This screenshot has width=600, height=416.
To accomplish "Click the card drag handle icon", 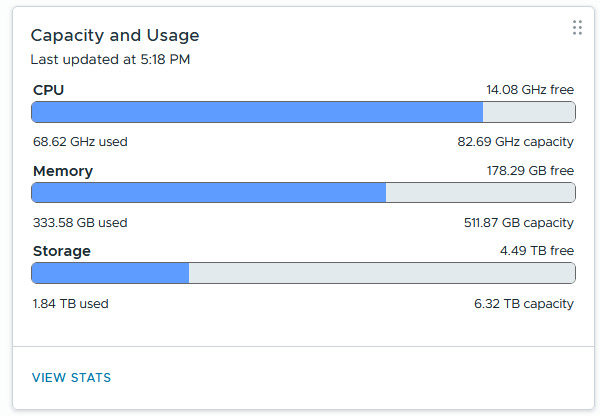I will point(577,28).
